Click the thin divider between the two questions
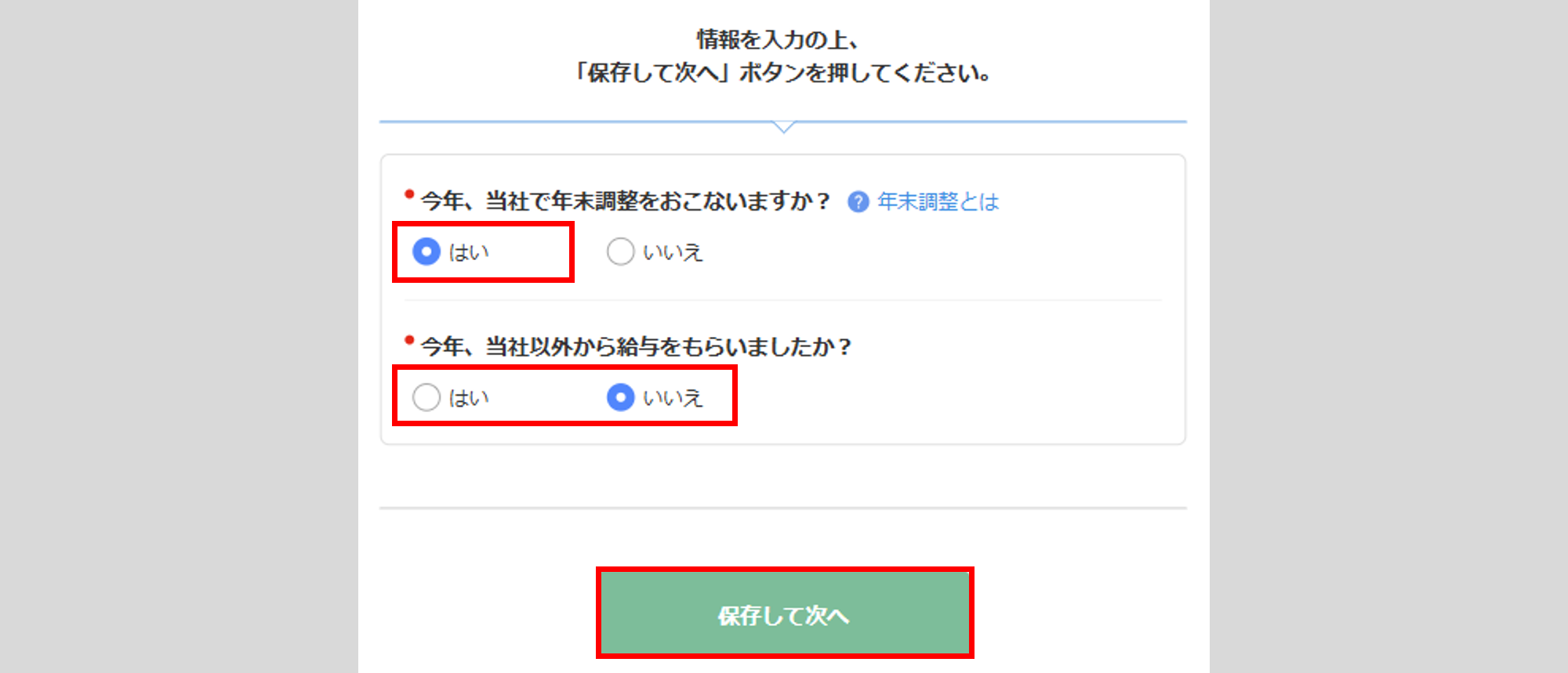 782,300
